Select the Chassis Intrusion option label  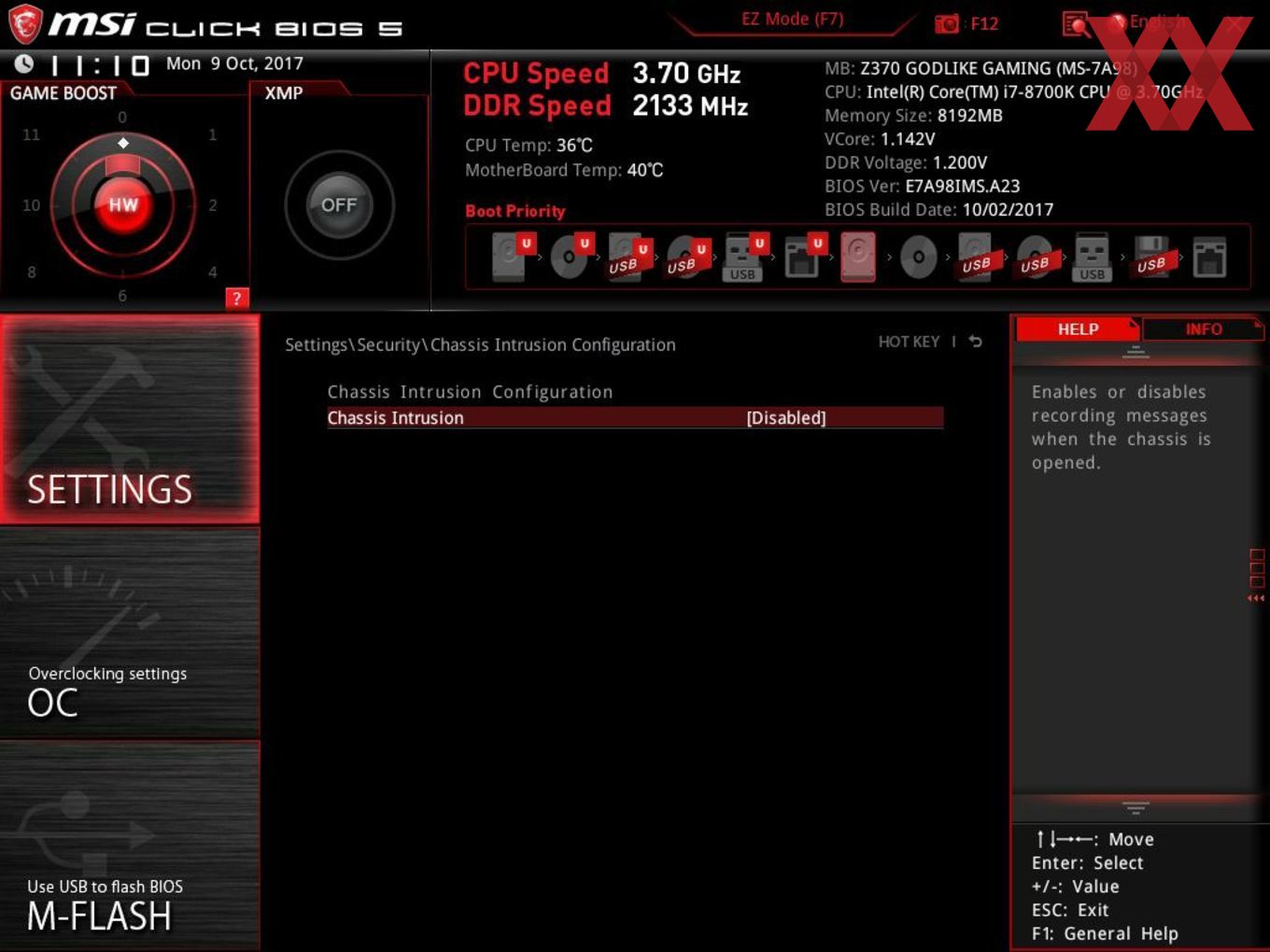click(395, 418)
